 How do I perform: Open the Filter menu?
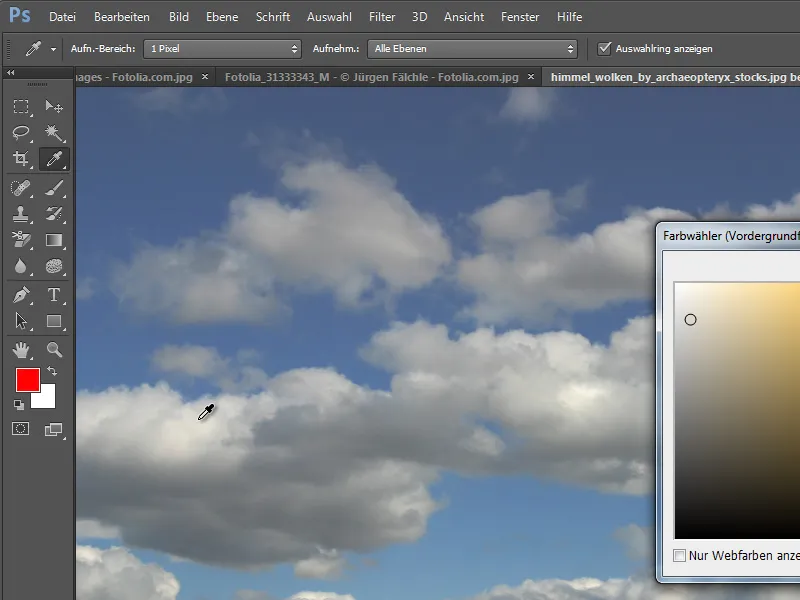pos(382,17)
